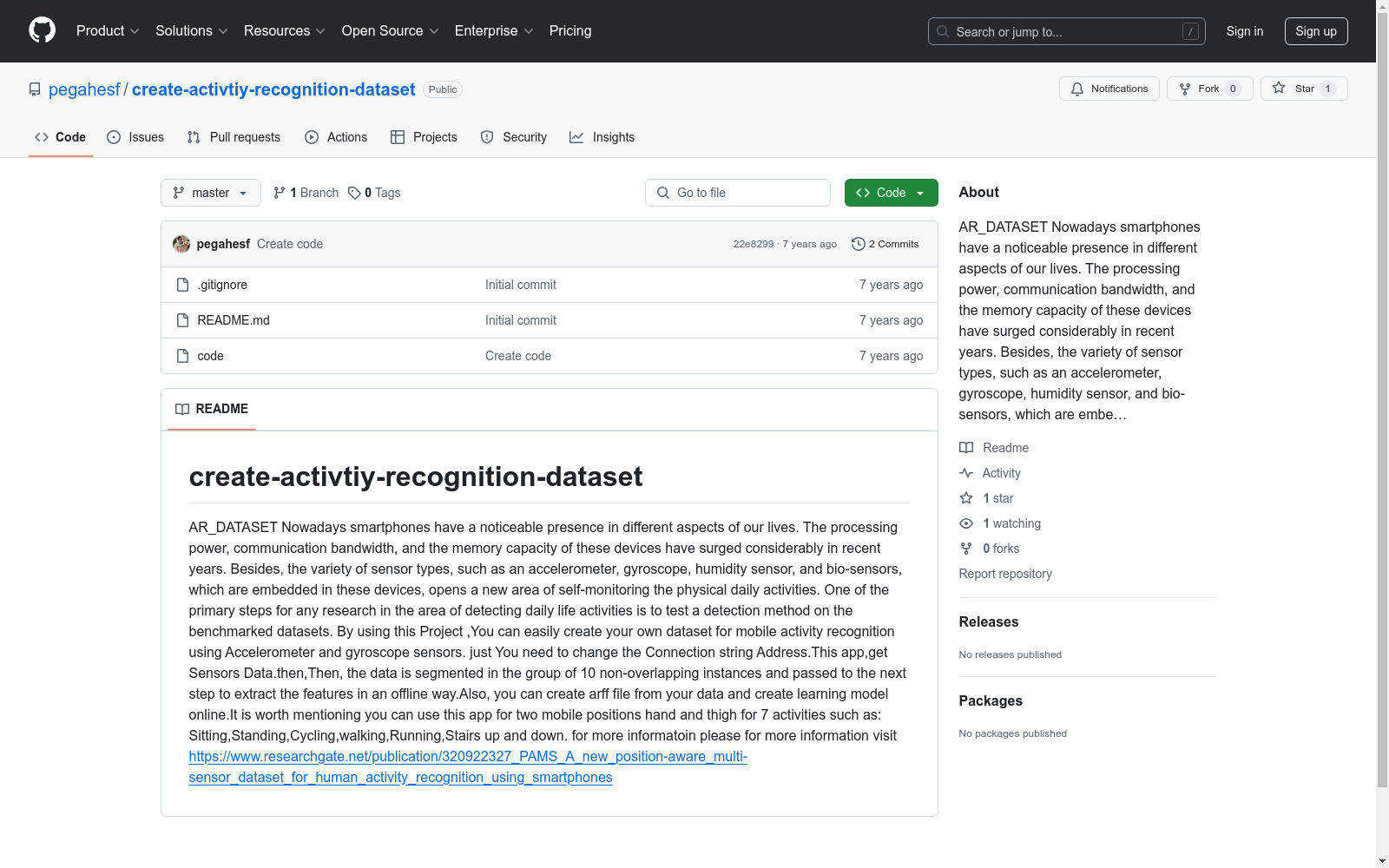Viewport: 1389px width, 868px height.
Task: Click the bell icon in Notifications
Action: [x=1077, y=89]
